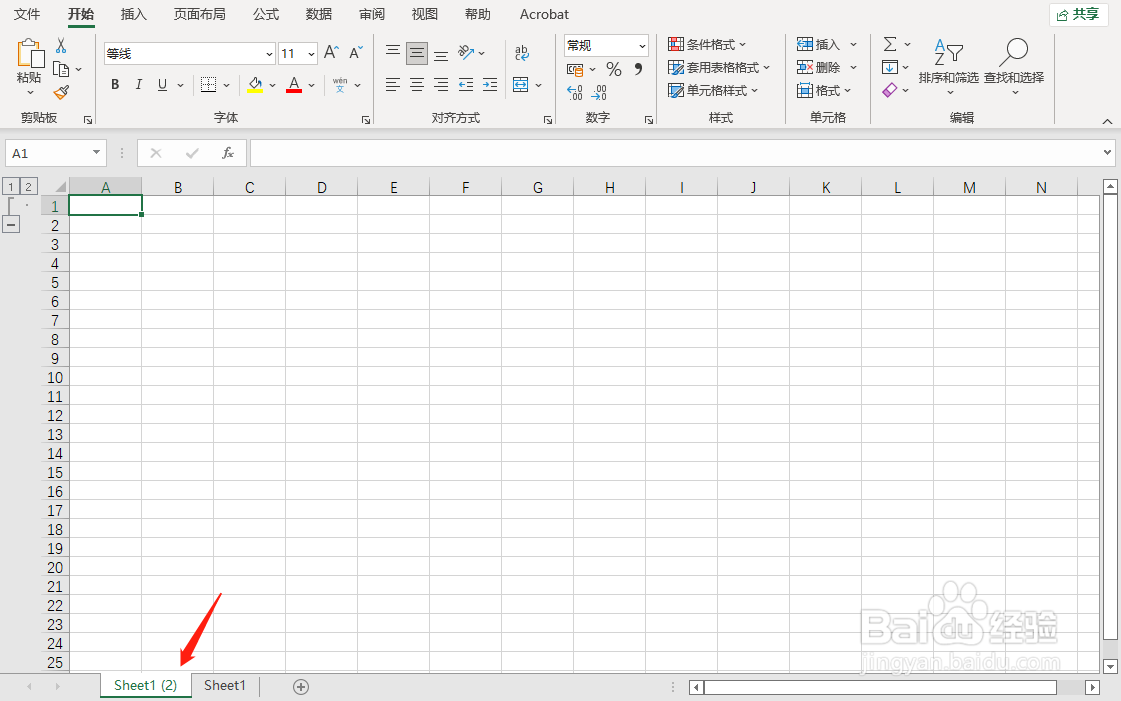
Task: Open 套用表格格式 dropdown
Action: coord(718,67)
